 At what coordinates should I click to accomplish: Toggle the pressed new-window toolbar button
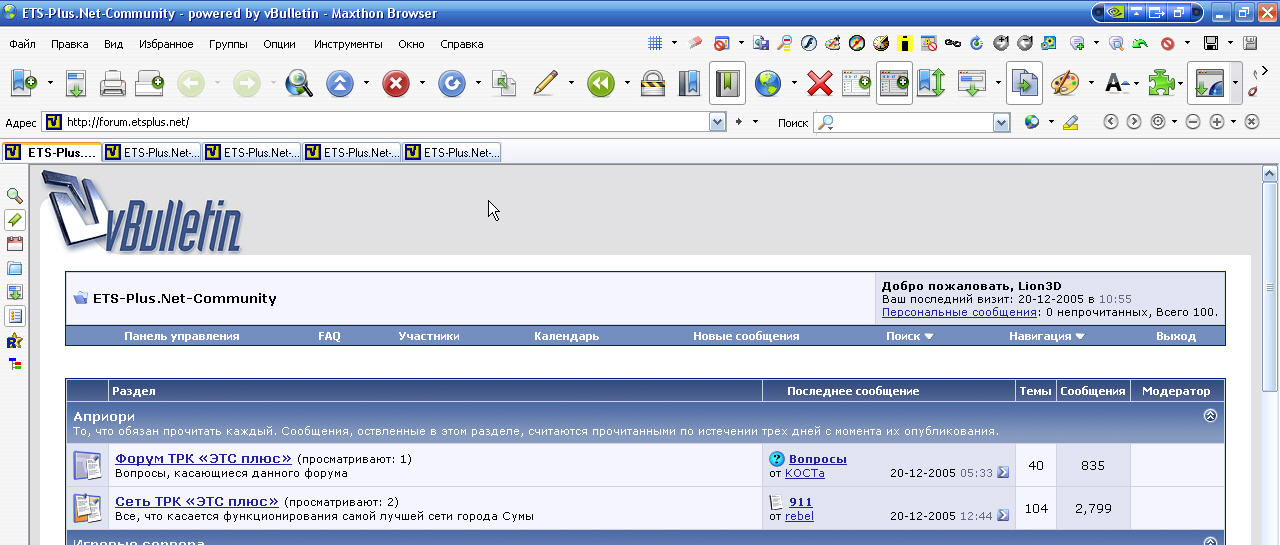point(894,84)
